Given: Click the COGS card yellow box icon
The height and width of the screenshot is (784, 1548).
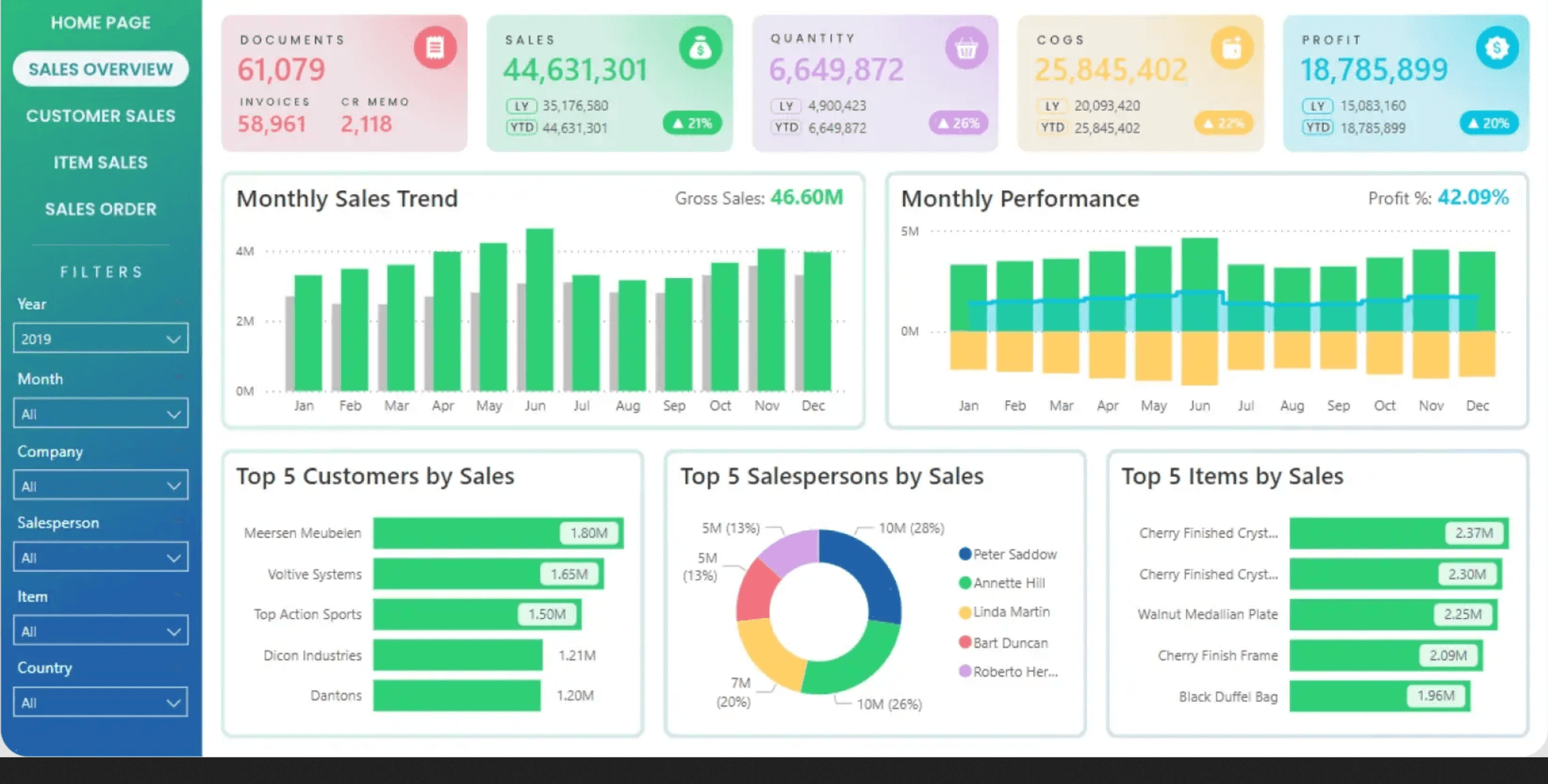Looking at the screenshot, I should coord(1231,48).
